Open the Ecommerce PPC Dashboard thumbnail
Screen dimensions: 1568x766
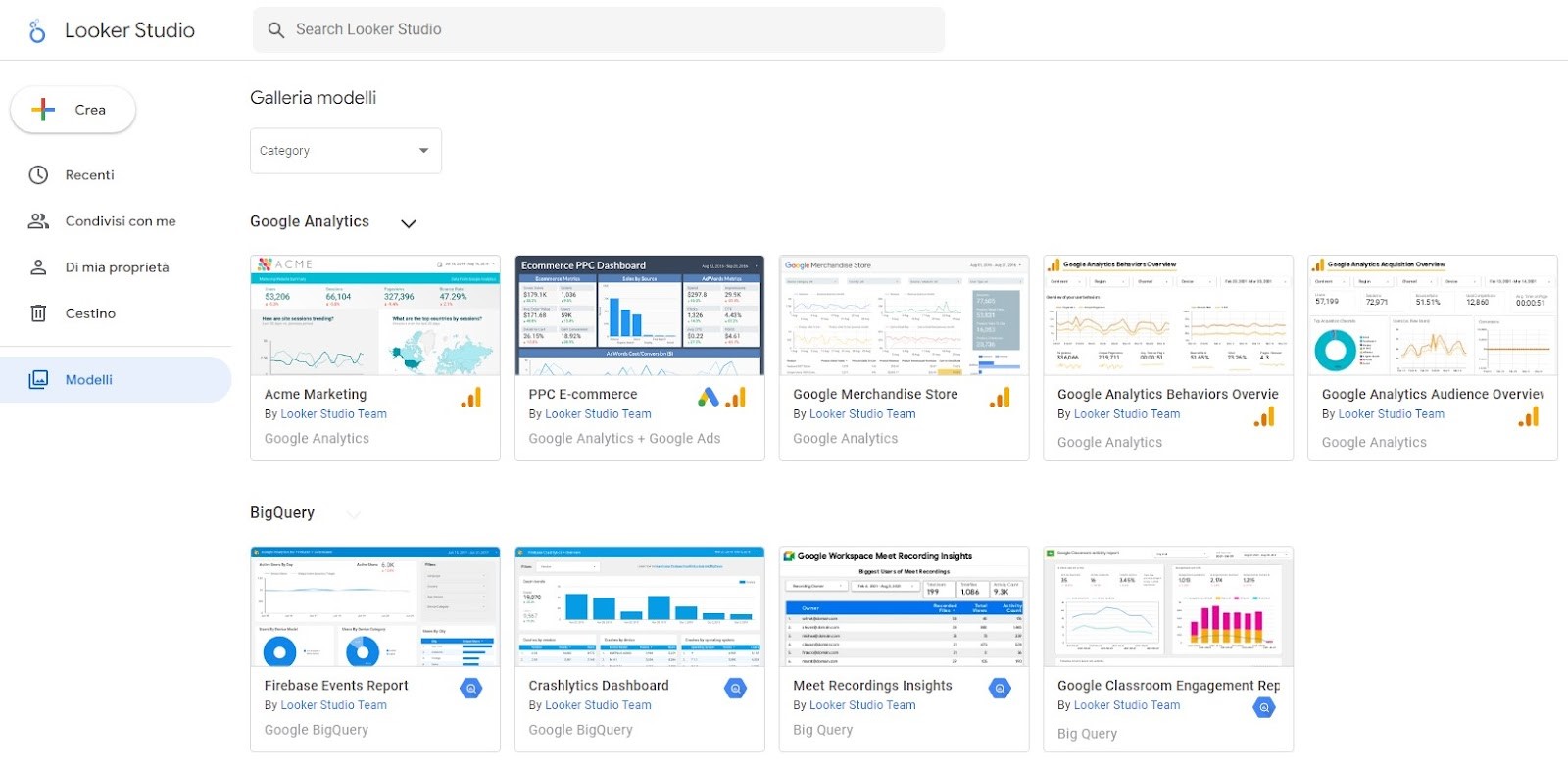tap(640, 315)
